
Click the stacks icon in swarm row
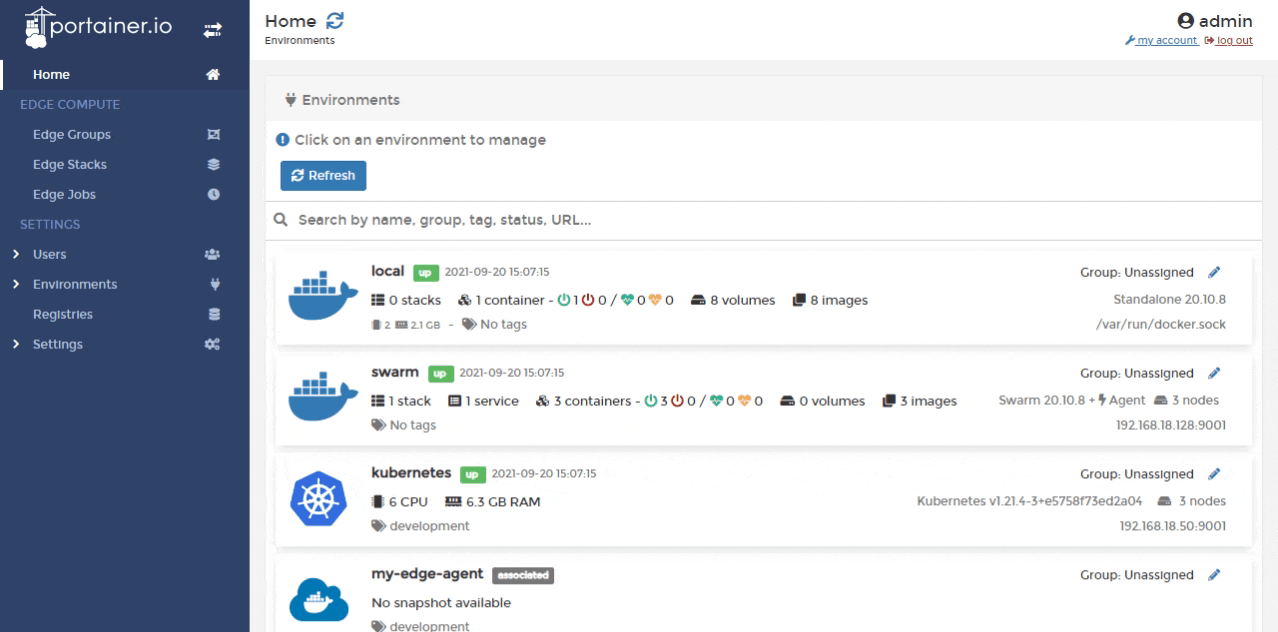pyautogui.click(x=378, y=401)
